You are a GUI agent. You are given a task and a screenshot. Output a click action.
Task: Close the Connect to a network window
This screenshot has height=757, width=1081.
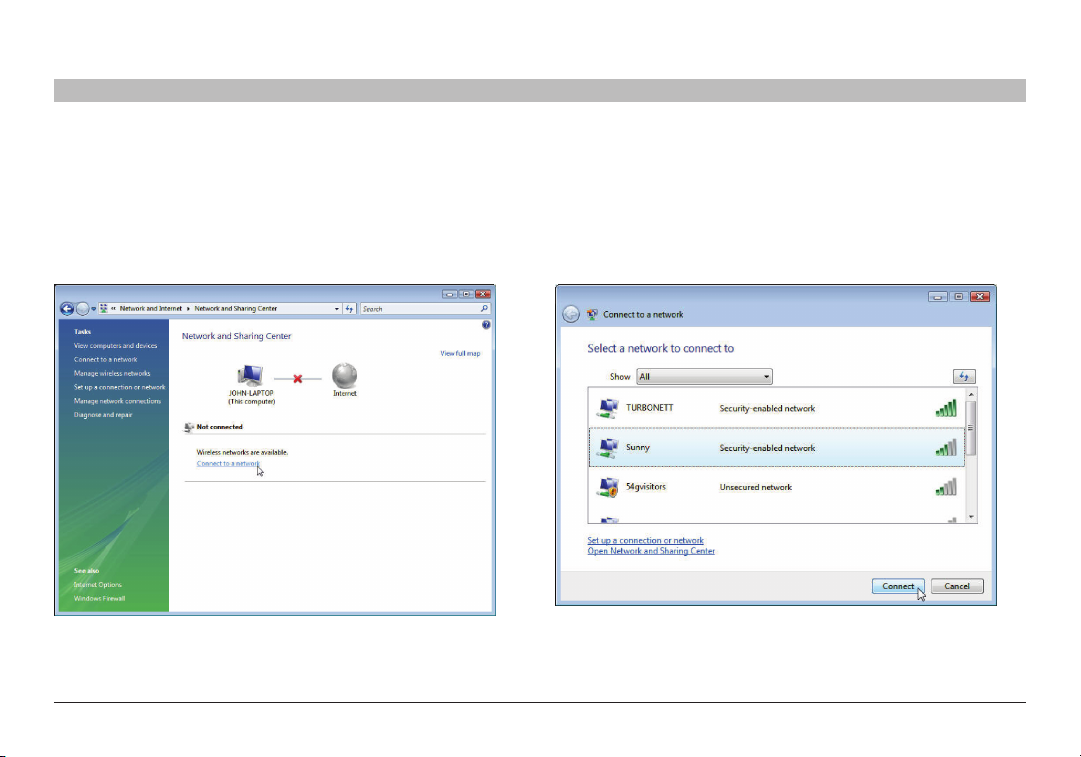(980, 296)
